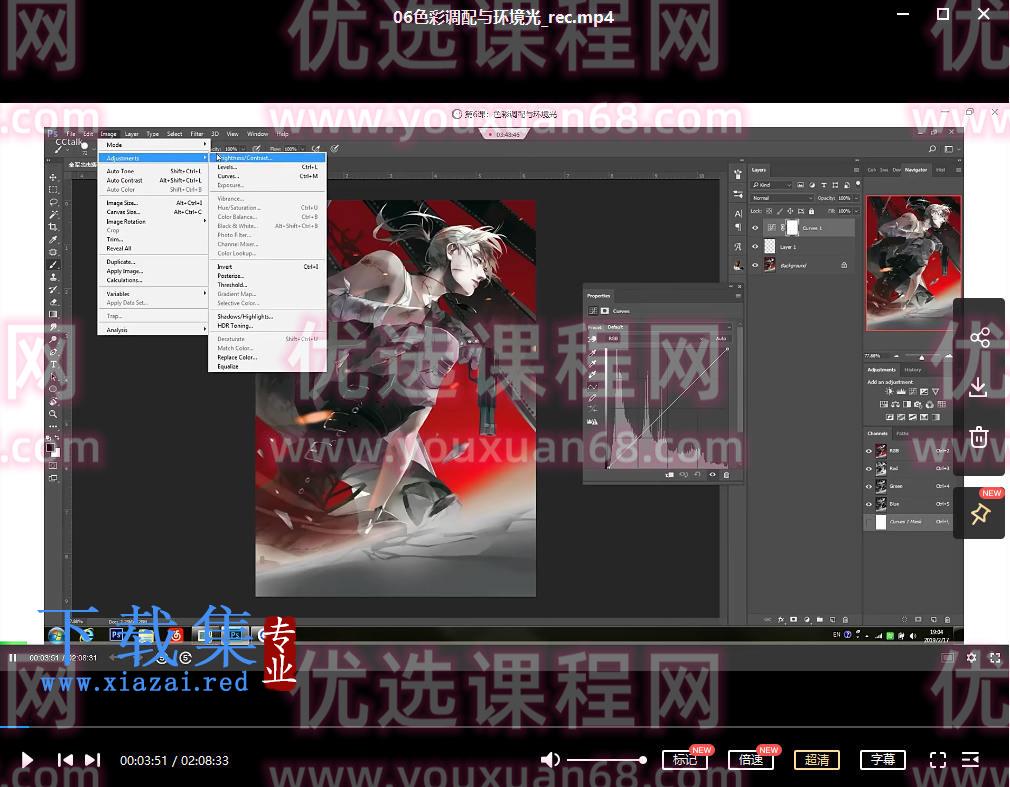The height and width of the screenshot is (787, 1010).
Task: Open the layer Opacity dropdown arrow
Action: tap(856, 198)
